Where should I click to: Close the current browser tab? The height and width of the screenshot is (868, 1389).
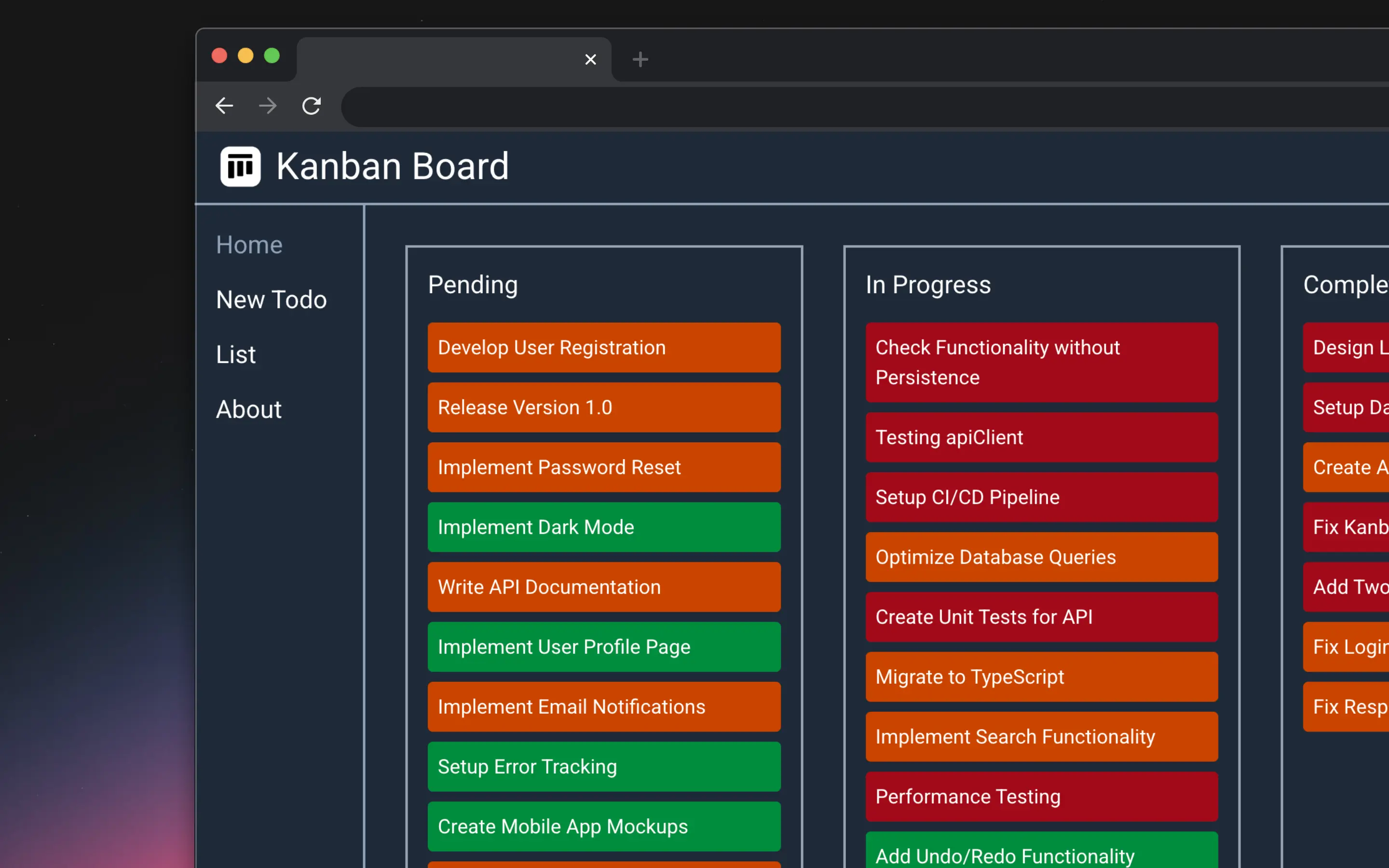pyautogui.click(x=591, y=59)
